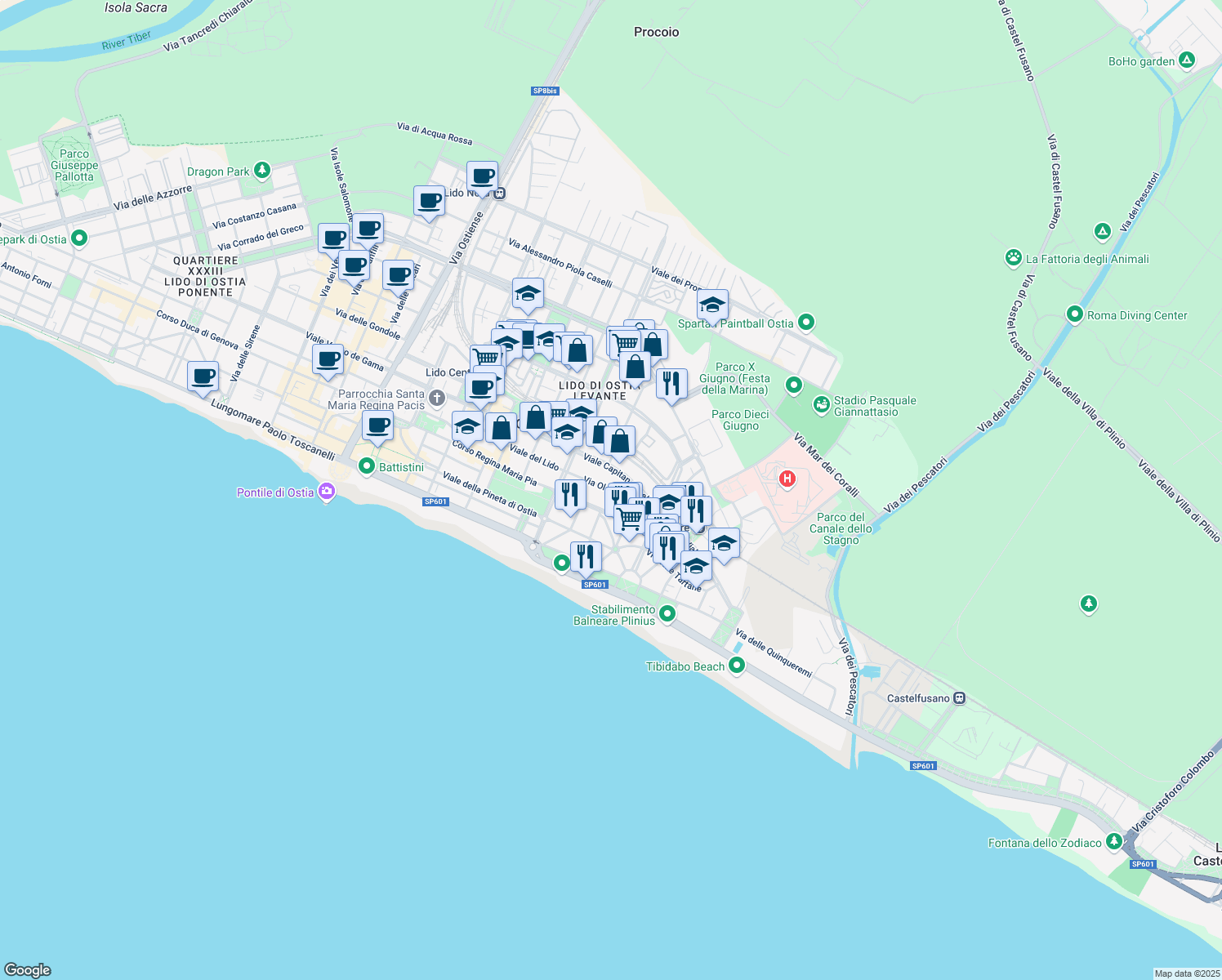
Task: Open the Stabilimento Balneare Plinius marker
Action: [x=667, y=613]
